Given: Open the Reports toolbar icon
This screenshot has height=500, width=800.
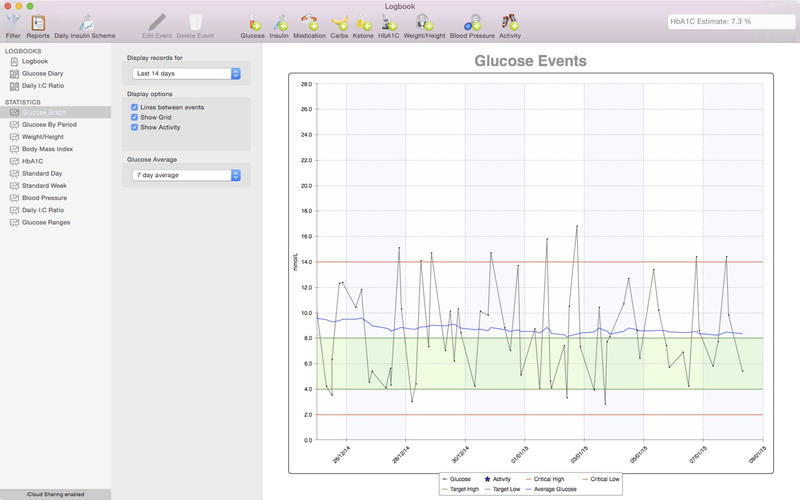Looking at the screenshot, I should point(38,24).
